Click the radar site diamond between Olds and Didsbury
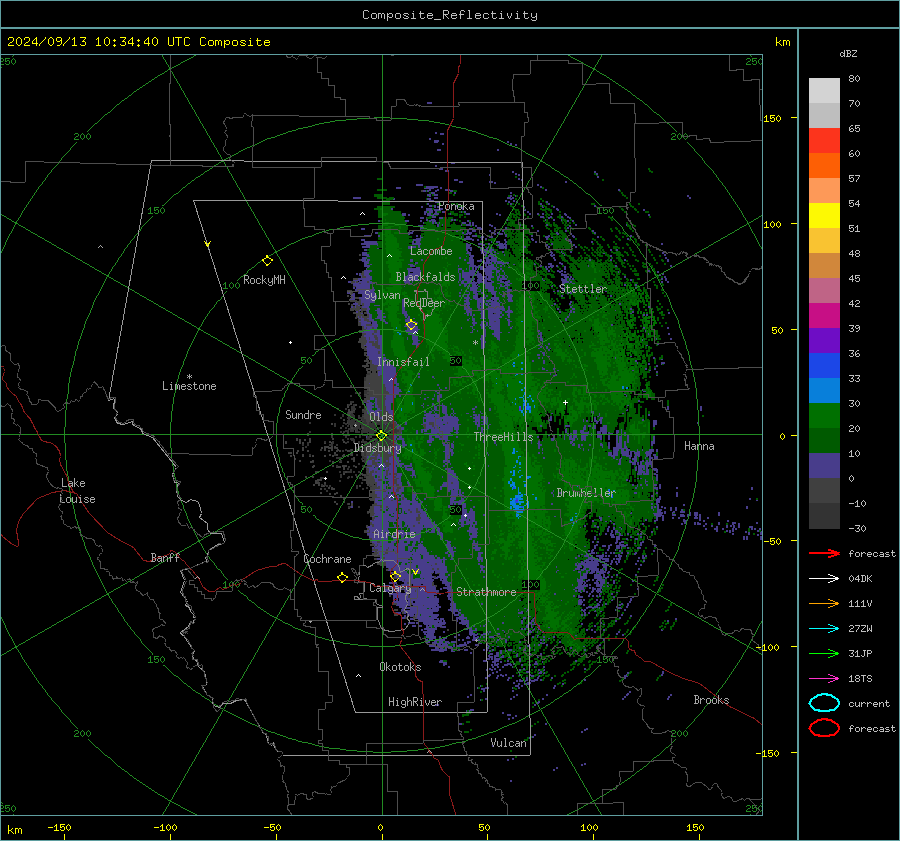Screen dimensions: 900x841 pos(381,436)
